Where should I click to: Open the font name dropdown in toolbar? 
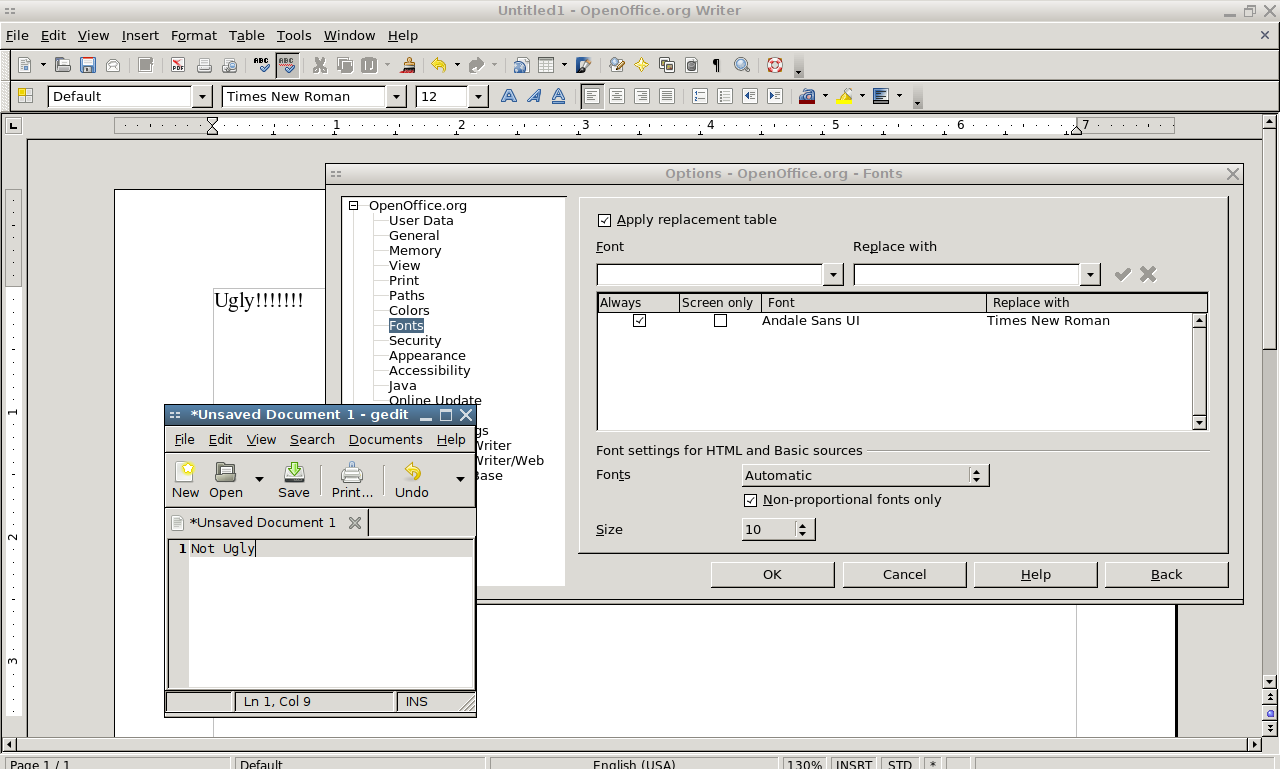coord(396,97)
